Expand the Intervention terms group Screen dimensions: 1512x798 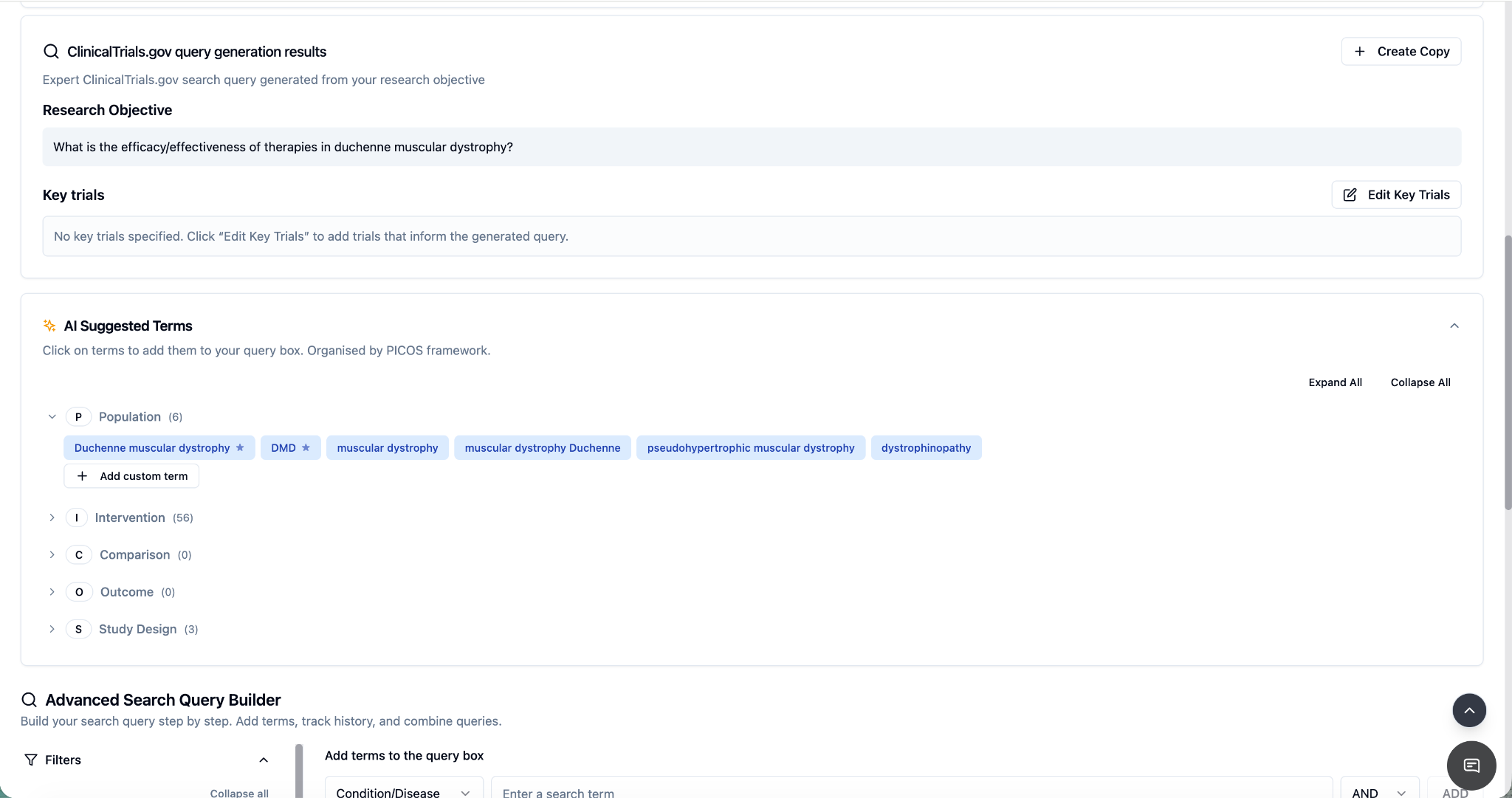click(52, 517)
